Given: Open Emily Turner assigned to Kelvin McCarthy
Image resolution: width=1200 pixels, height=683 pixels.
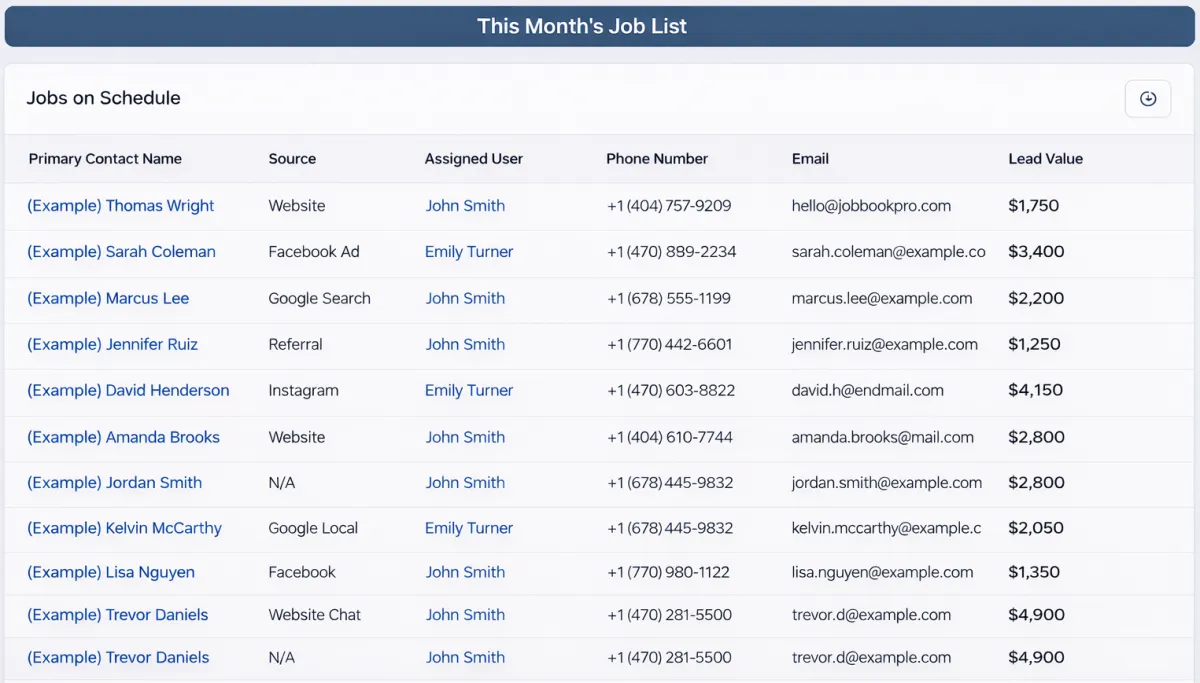Looking at the screenshot, I should 468,528.
